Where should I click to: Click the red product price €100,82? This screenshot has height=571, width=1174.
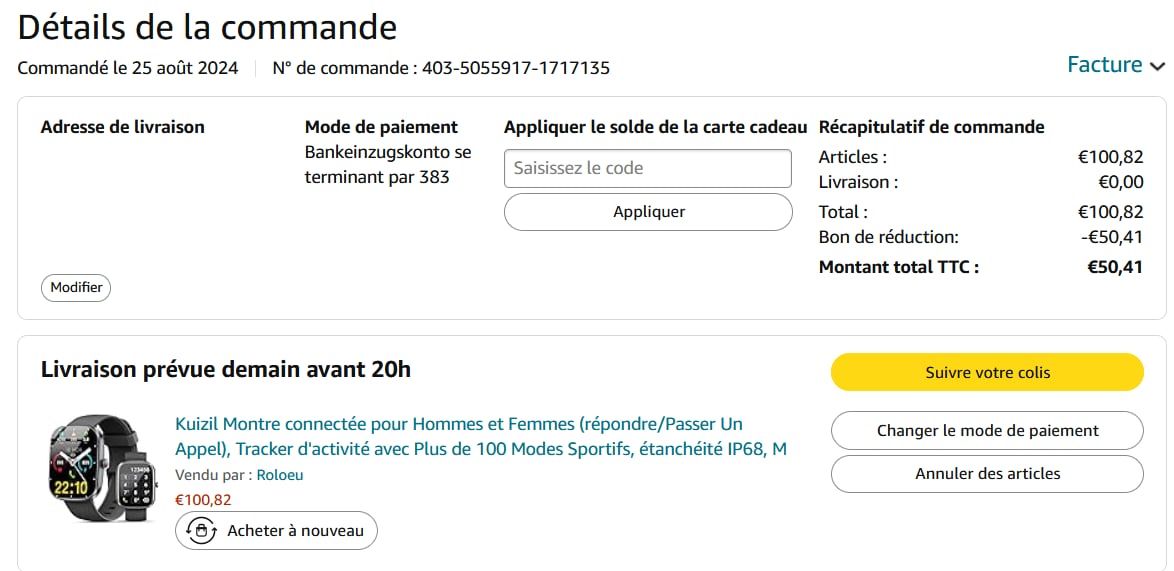click(203, 500)
